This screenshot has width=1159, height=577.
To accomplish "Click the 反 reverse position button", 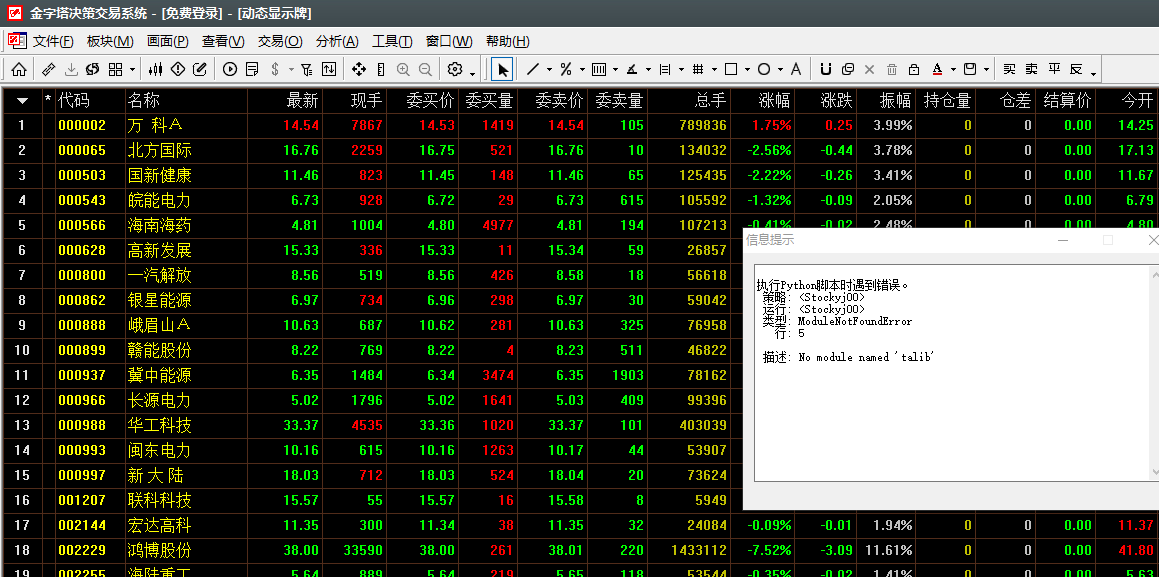I will [1076, 69].
